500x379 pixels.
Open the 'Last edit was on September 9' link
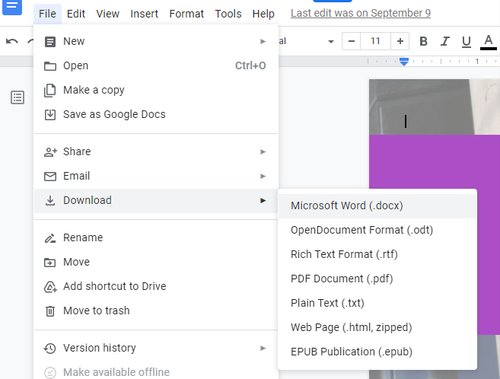click(361, 13)
